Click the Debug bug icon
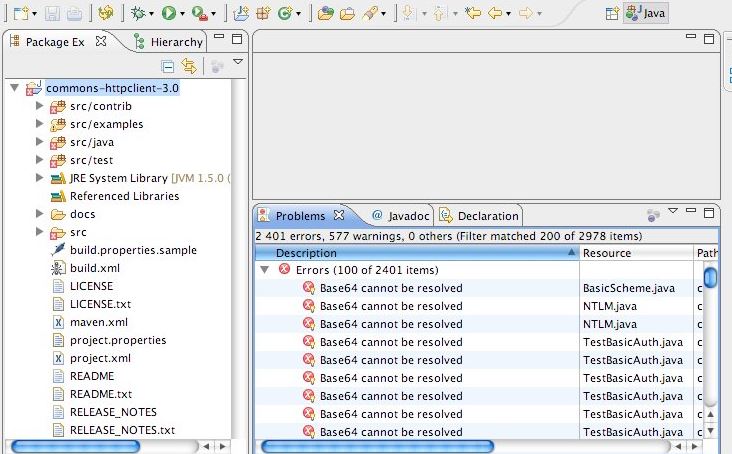The height and width of the screenshot is (454, 732). pos(138,13)
